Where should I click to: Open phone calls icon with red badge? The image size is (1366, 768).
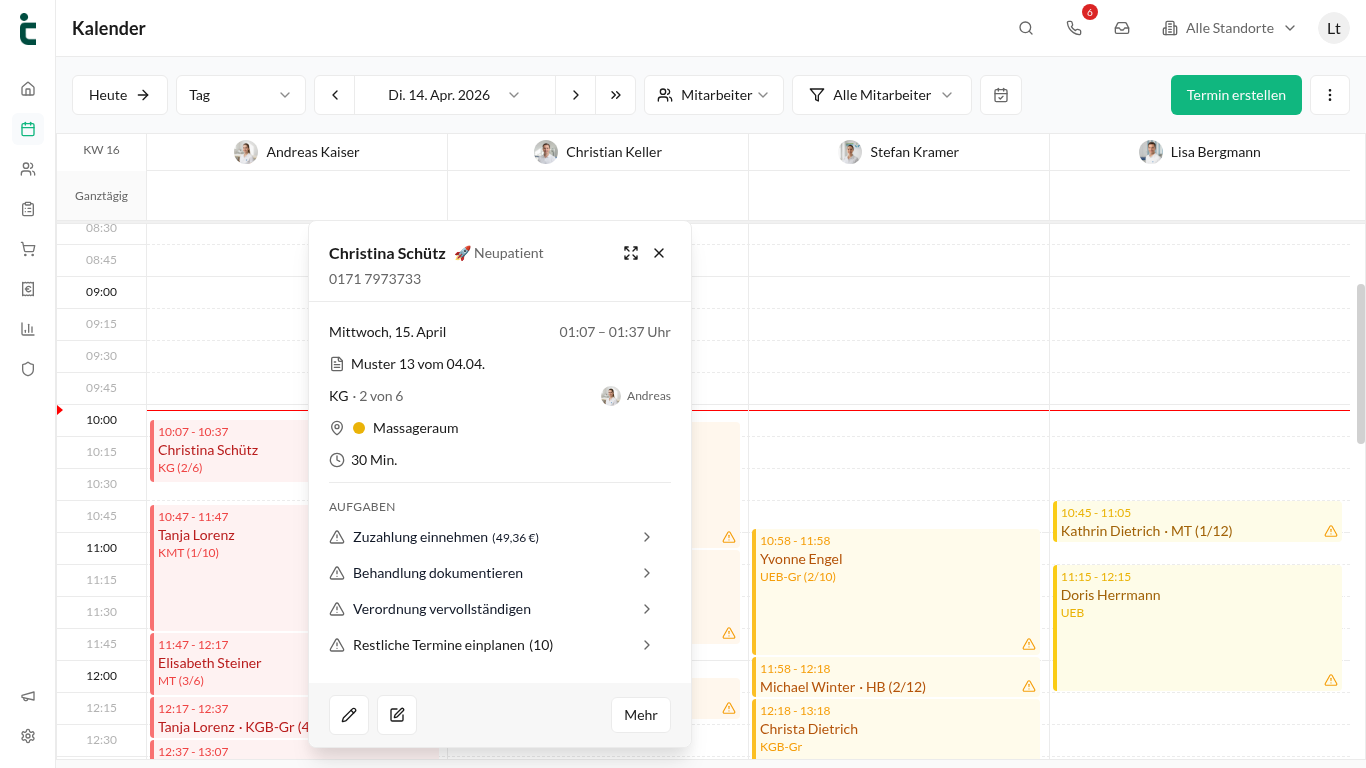(x=1074, y=28)
